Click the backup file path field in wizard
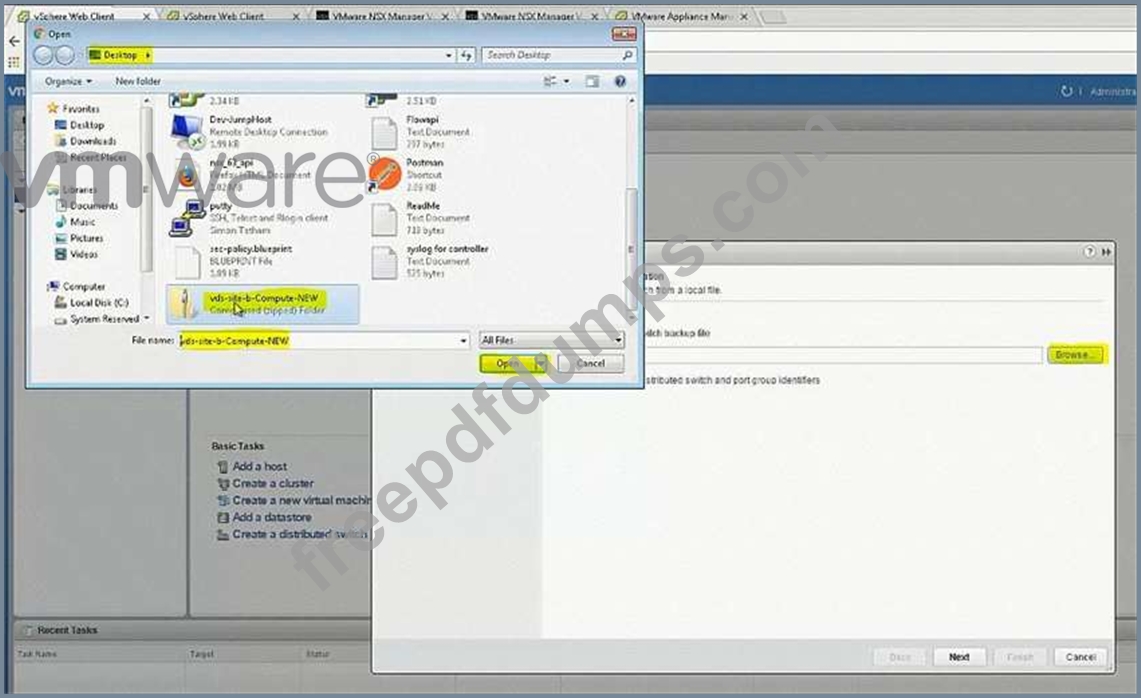1141x698 pixels. click(844, 354)
